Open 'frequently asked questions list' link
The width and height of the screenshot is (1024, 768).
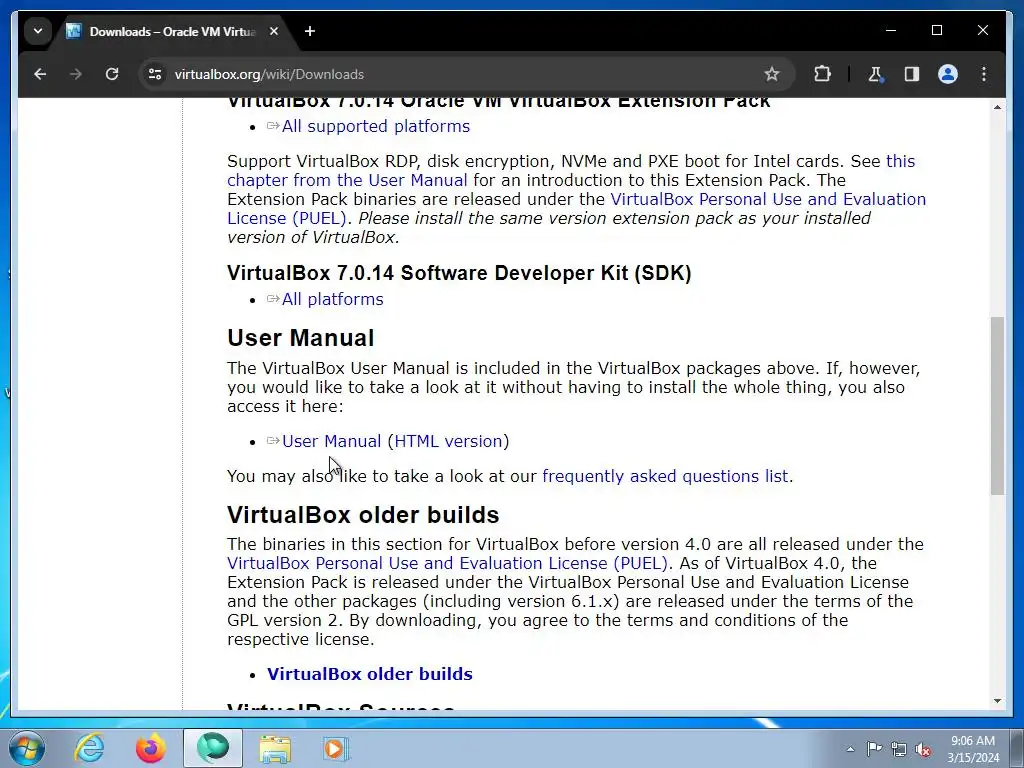click(x=665, y=476)
